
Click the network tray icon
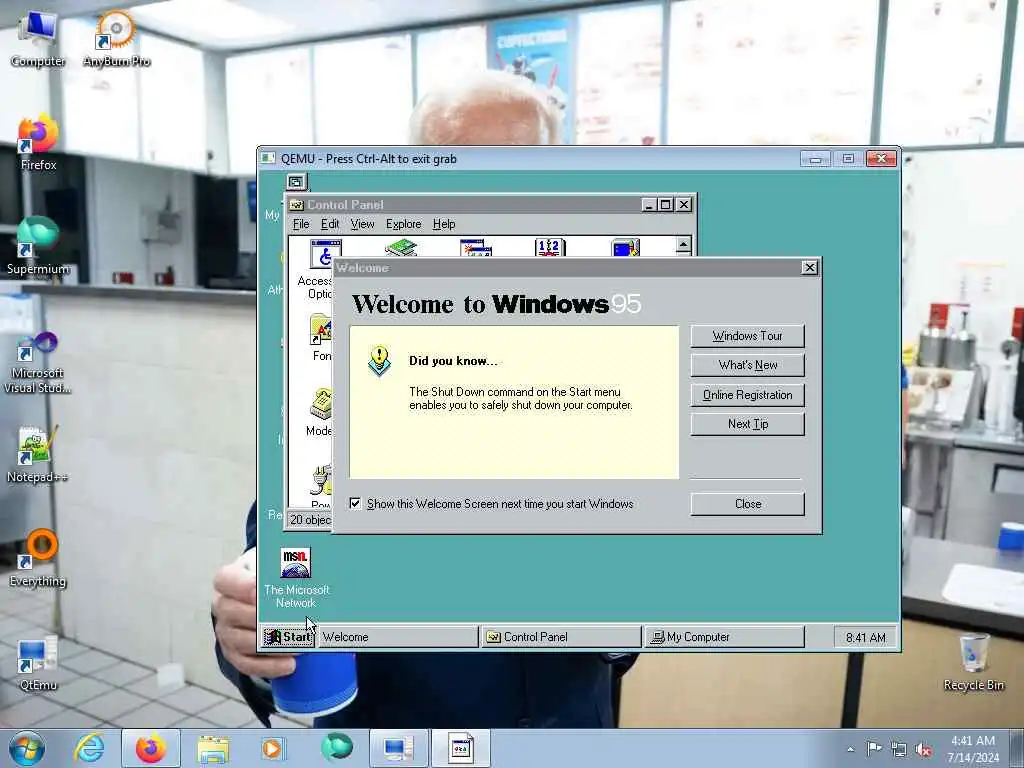coord(899,750)
